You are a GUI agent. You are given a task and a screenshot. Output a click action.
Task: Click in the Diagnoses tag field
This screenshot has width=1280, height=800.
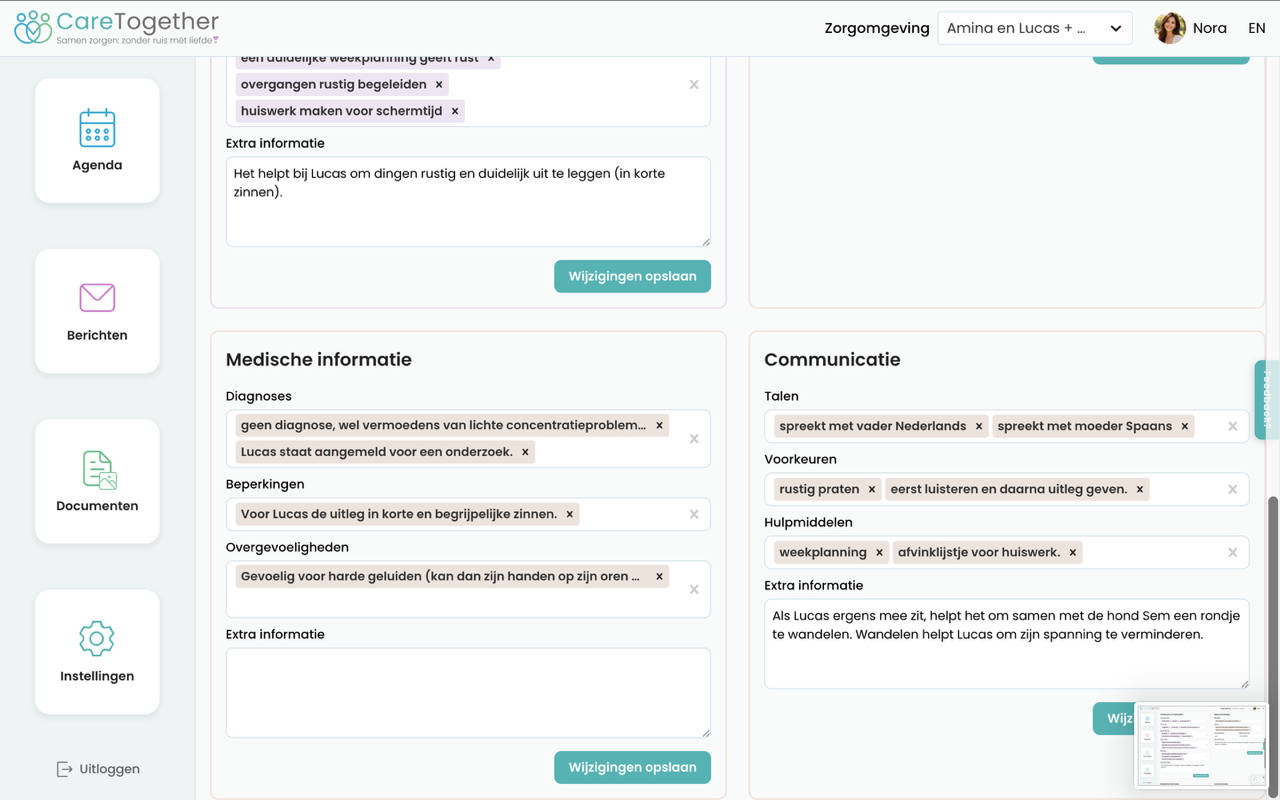coord(468,439)
